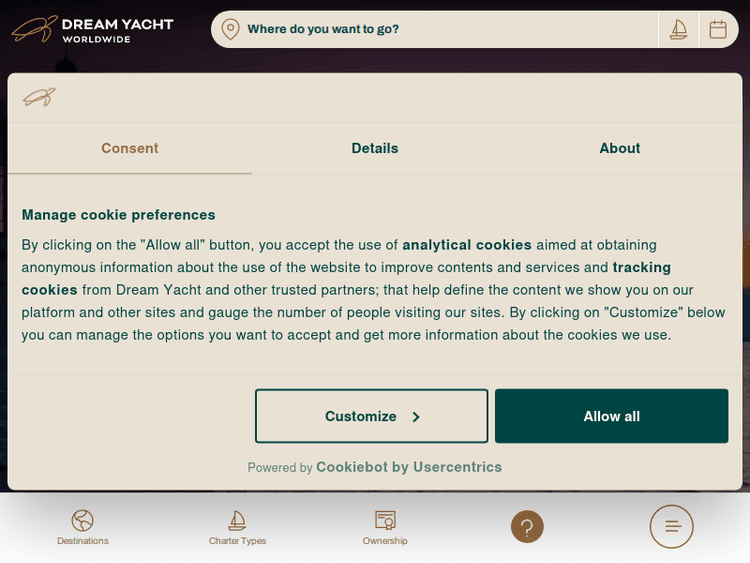Click the location pin icon in search bar
The image size is (750, 563).
tap(230, 29)
